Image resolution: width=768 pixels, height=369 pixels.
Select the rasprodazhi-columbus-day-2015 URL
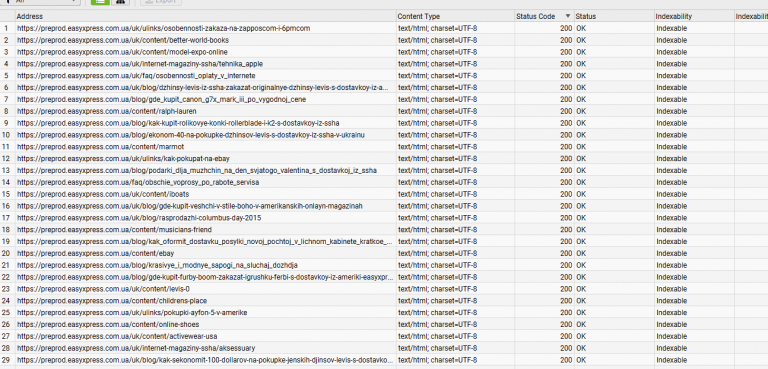coord(139,218)
